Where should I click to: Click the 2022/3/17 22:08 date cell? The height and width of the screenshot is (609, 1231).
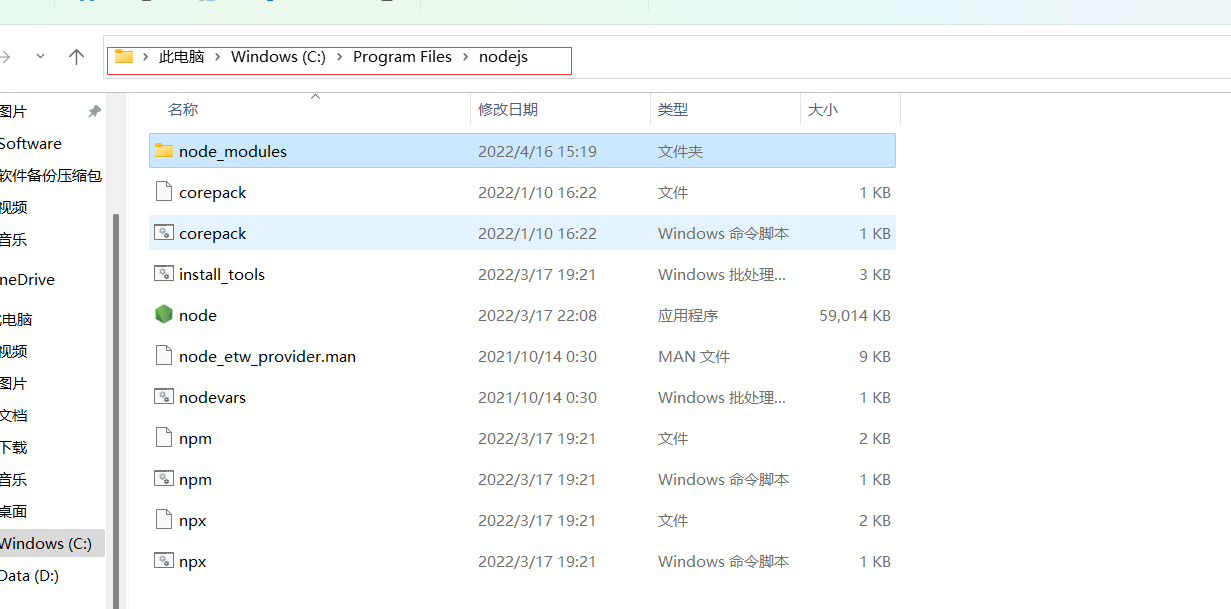(x=537, y=315)
